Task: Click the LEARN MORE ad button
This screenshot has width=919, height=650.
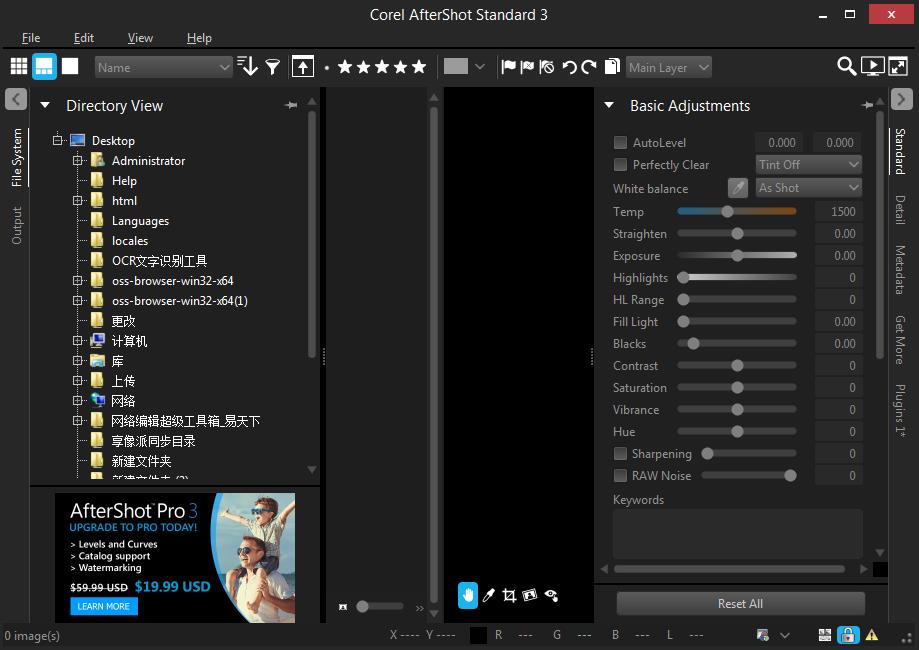Action: coord(104,606)
